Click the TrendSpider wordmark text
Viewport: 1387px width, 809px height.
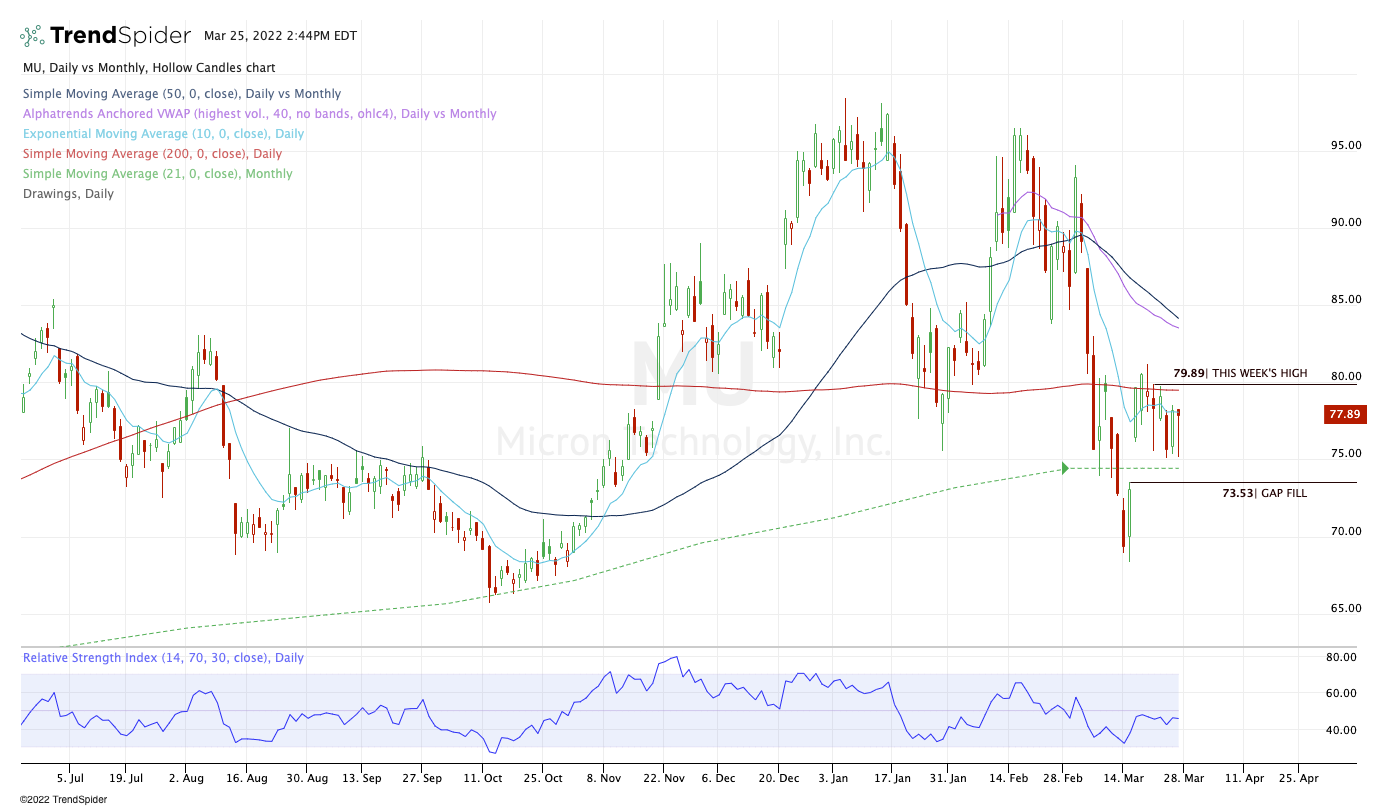[x=120, y=36]
